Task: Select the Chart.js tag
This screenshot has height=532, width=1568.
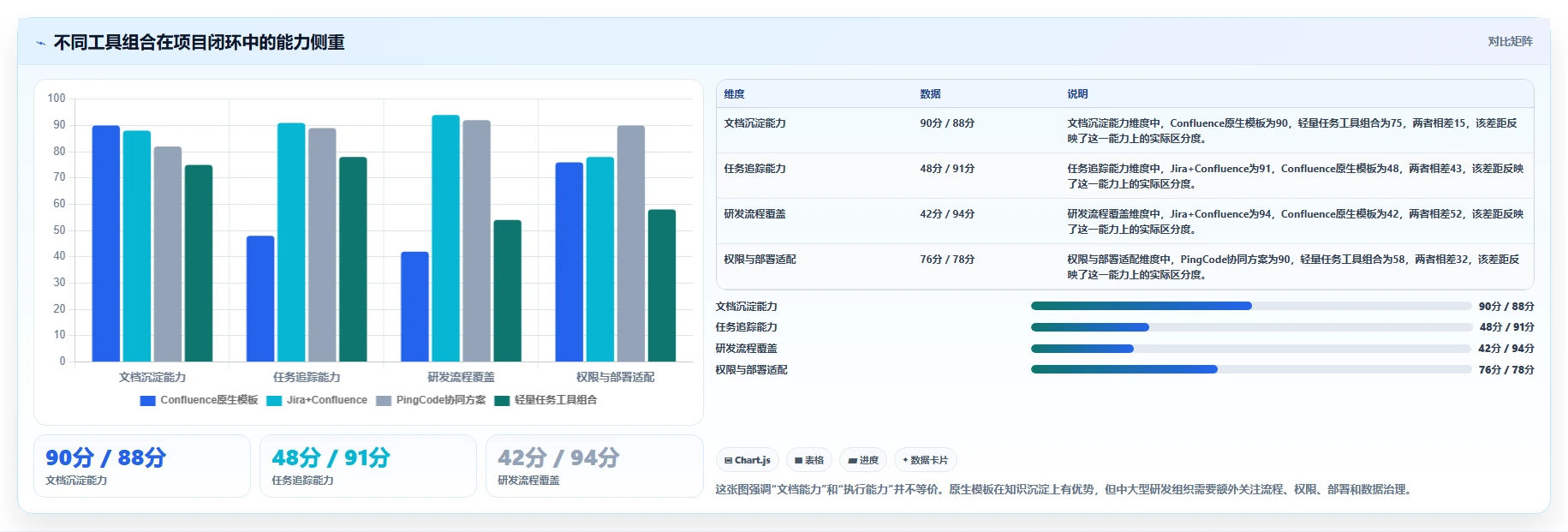Action: coord(748,460)
